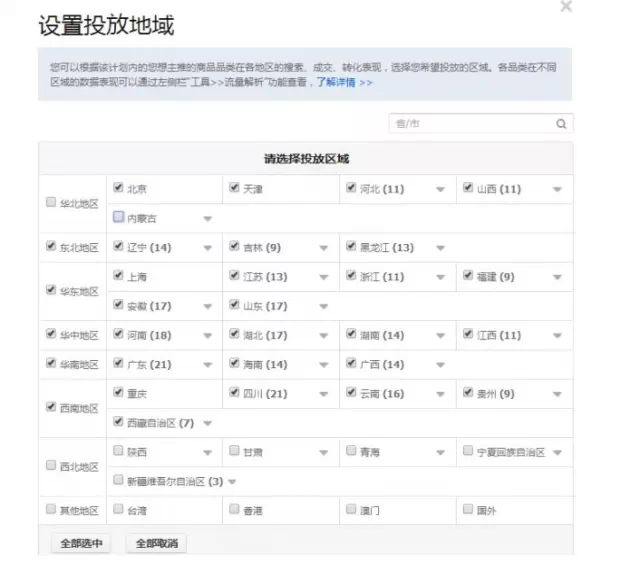
Task: Expand the 云南 (16) city dropdown
Action: point(440,394)
